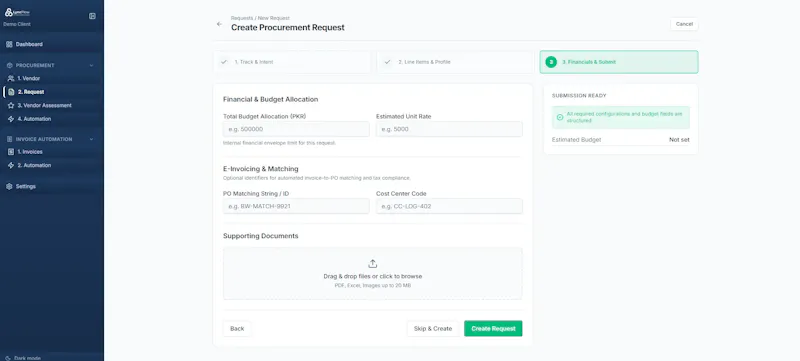This screenshot has width=800, height=361.
Task: Click the Create Procurement Request title
Action: pyautogui.click(x=288, y=28)
